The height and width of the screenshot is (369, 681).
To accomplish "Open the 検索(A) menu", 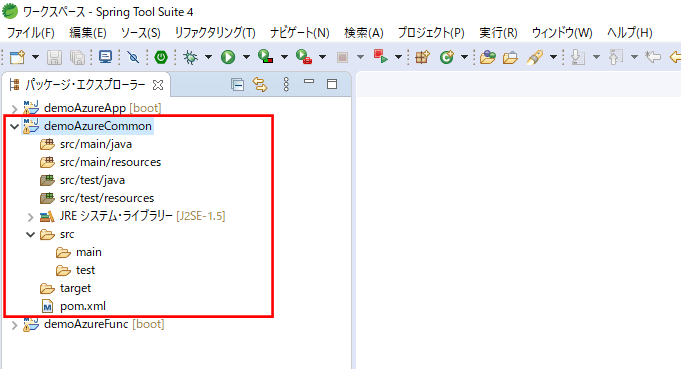I will [x=364, y=33].
